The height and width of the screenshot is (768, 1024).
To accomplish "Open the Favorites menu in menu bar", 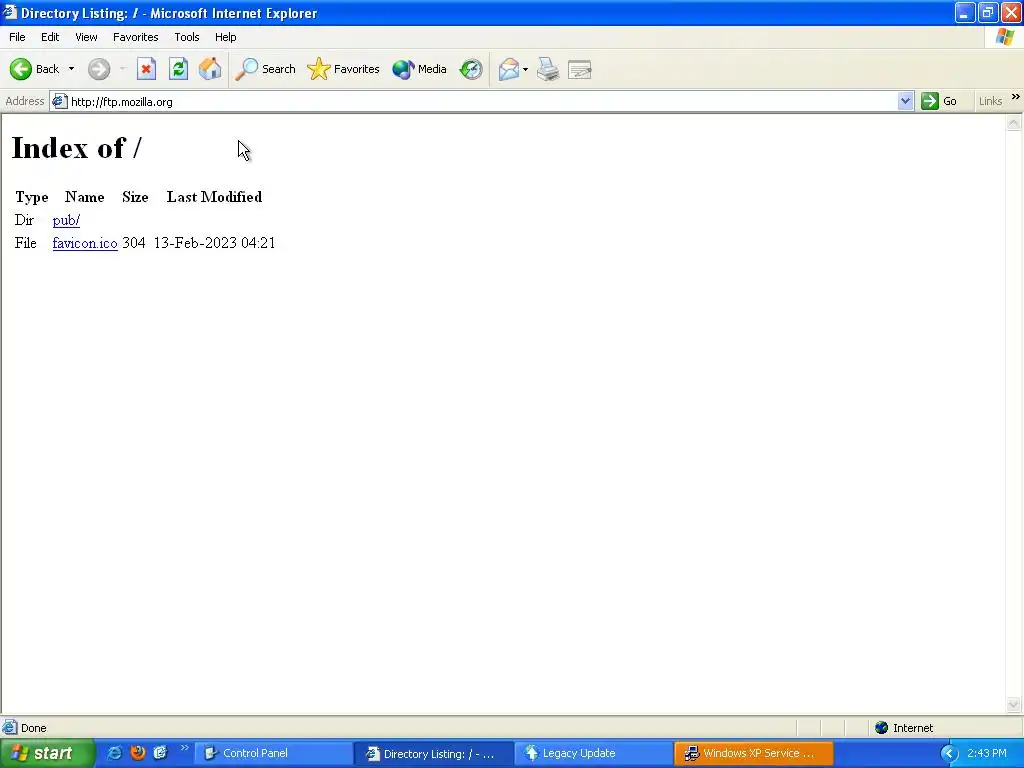I will point(136,37).
